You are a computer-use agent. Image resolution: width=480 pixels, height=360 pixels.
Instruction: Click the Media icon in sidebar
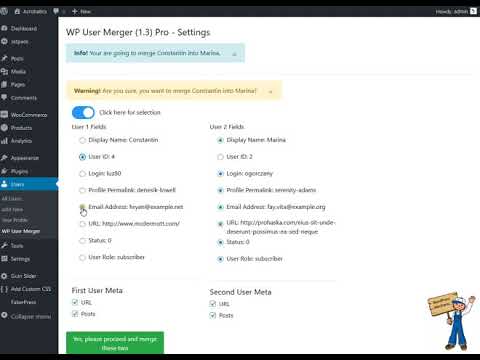(4, 71)
